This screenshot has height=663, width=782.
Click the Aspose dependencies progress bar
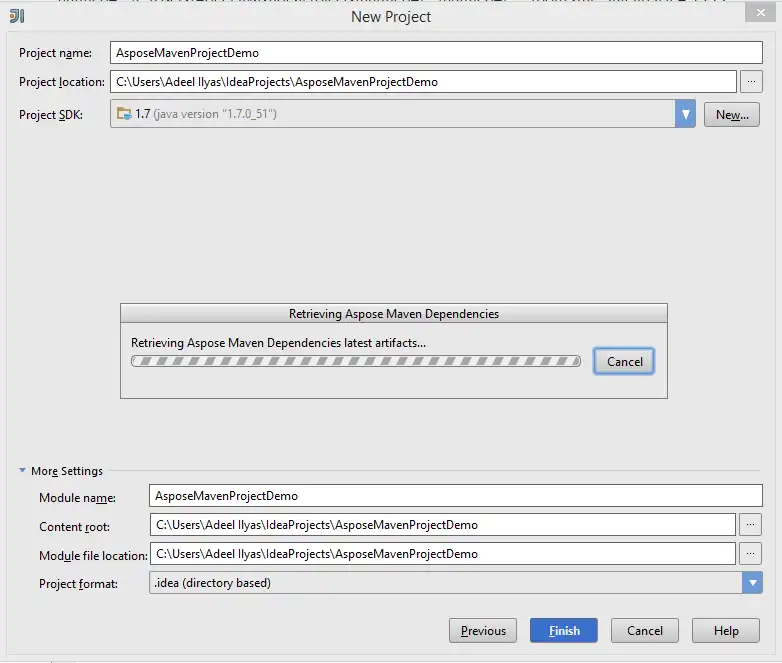coord(356,361)
